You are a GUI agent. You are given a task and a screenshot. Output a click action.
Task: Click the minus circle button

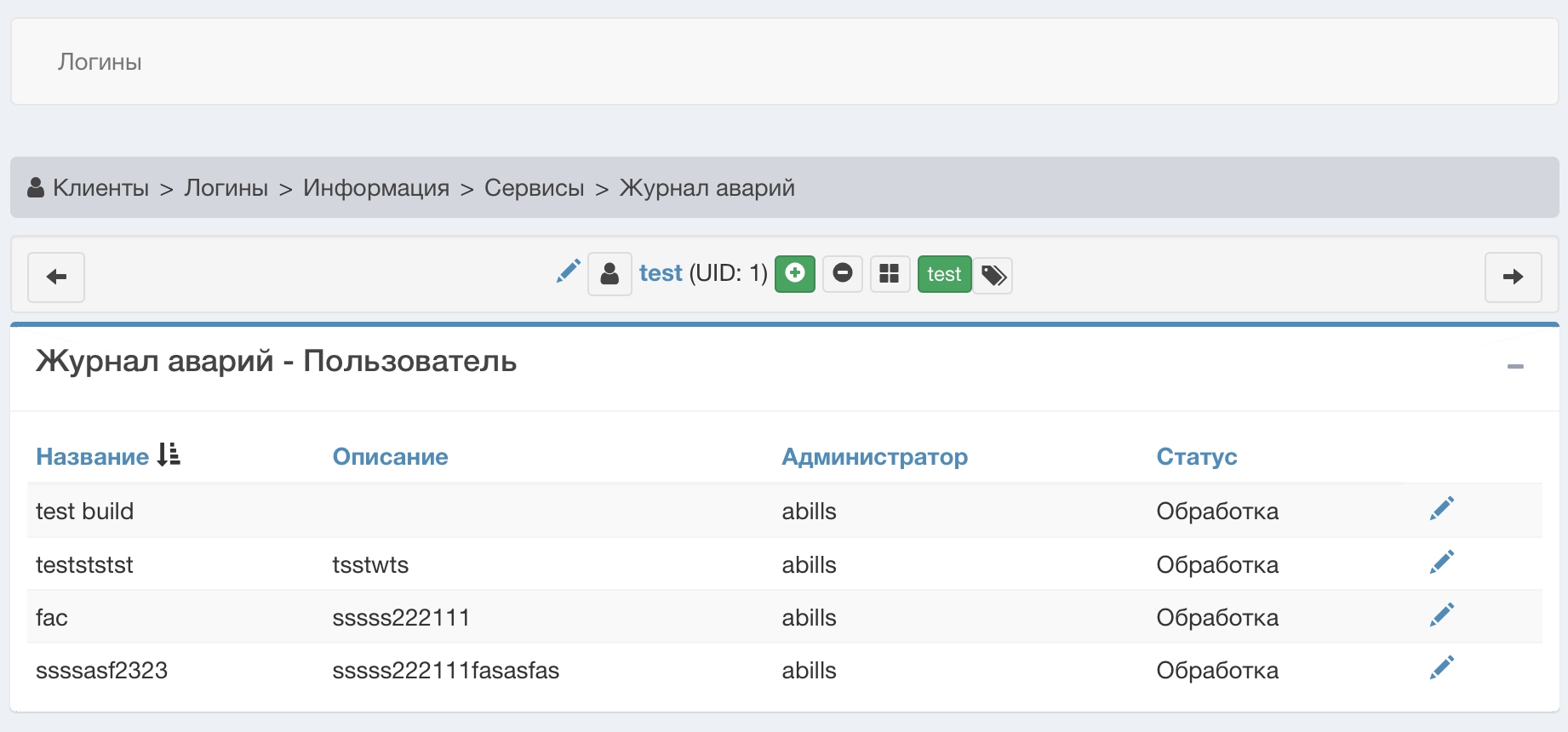tap(843, 274)
